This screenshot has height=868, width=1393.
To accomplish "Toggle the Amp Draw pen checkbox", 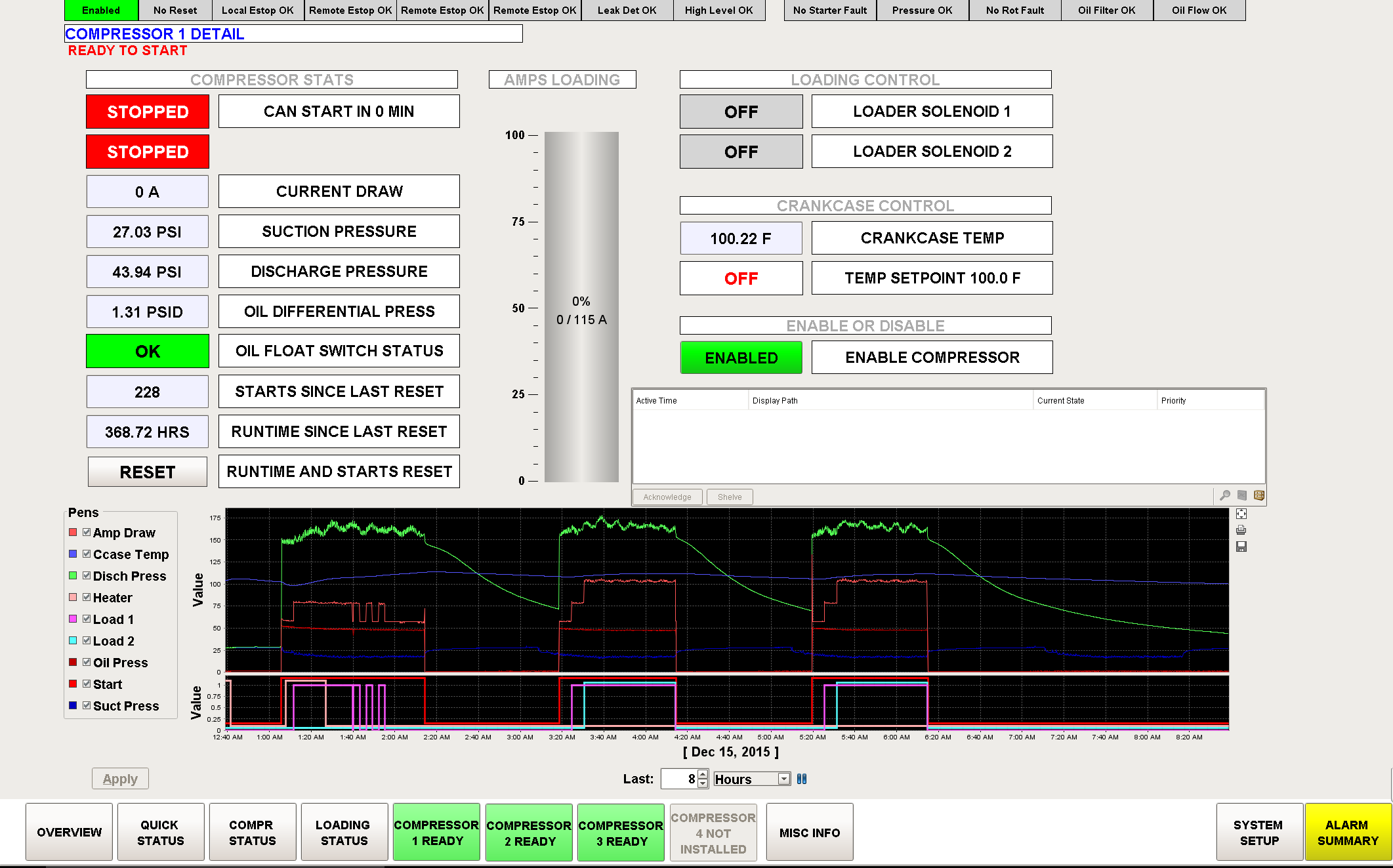I will pos(87,532).
